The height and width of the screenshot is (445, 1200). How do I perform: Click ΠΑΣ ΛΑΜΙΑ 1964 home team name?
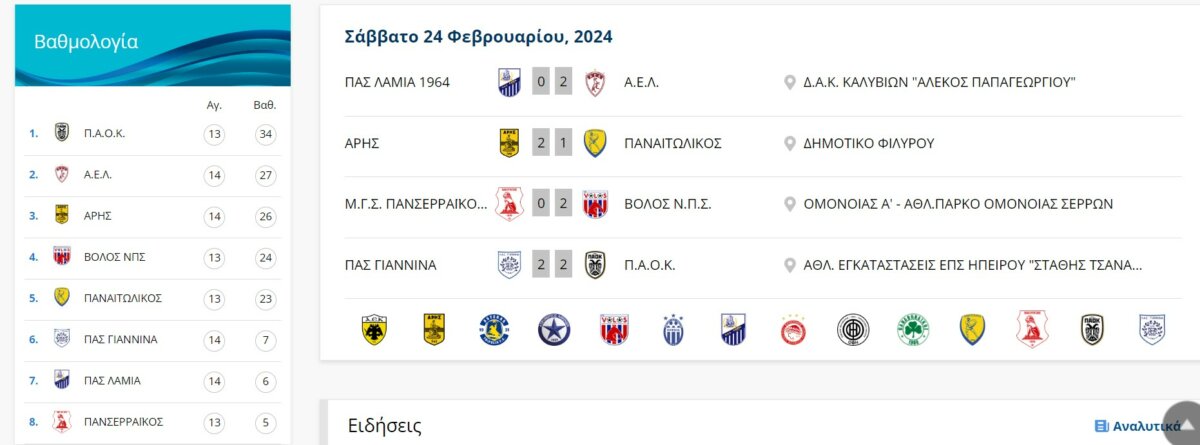tap(397, 82)
